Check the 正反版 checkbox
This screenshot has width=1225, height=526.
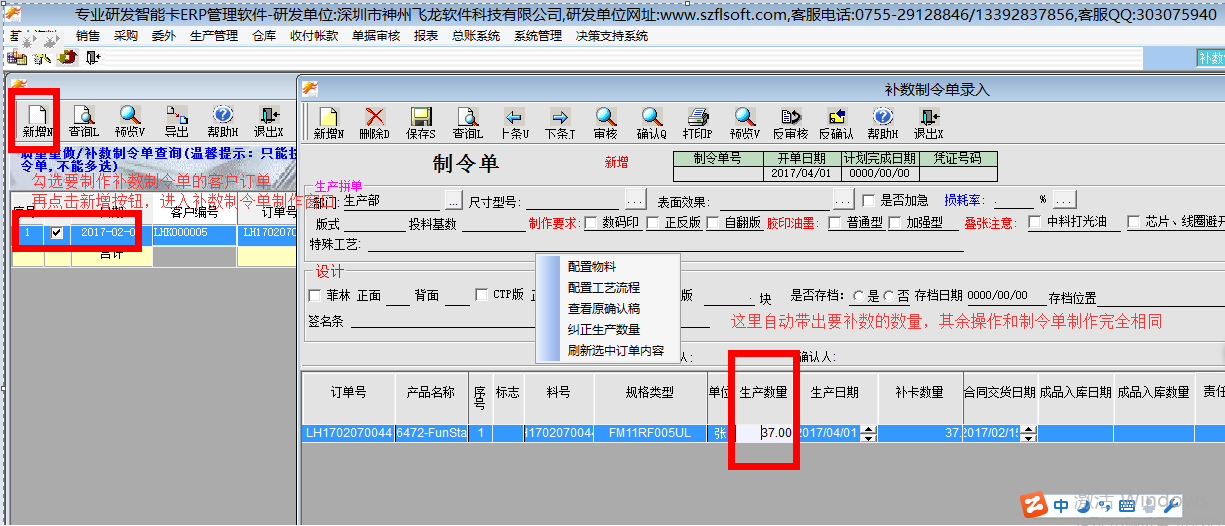click(x=653, y=223)
